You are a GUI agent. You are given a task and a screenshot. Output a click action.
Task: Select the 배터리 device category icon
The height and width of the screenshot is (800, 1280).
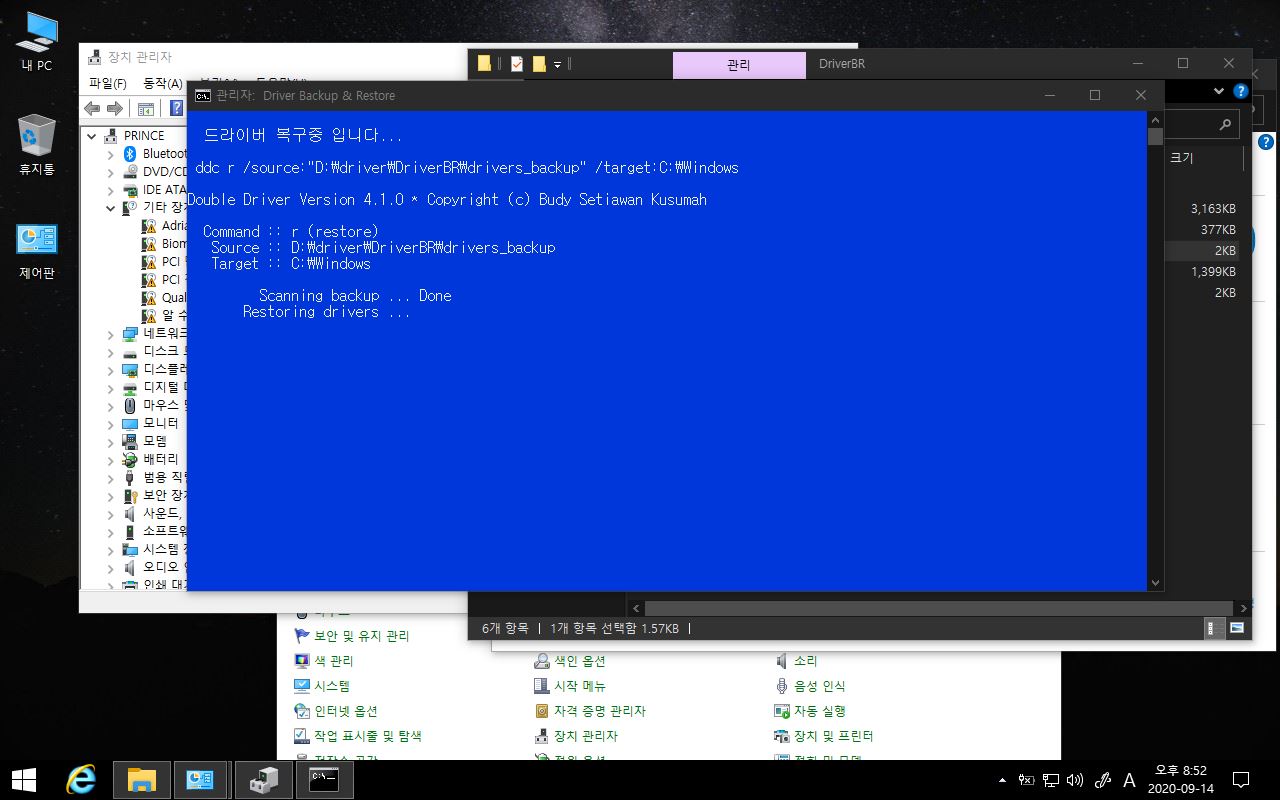coord(130,459)
